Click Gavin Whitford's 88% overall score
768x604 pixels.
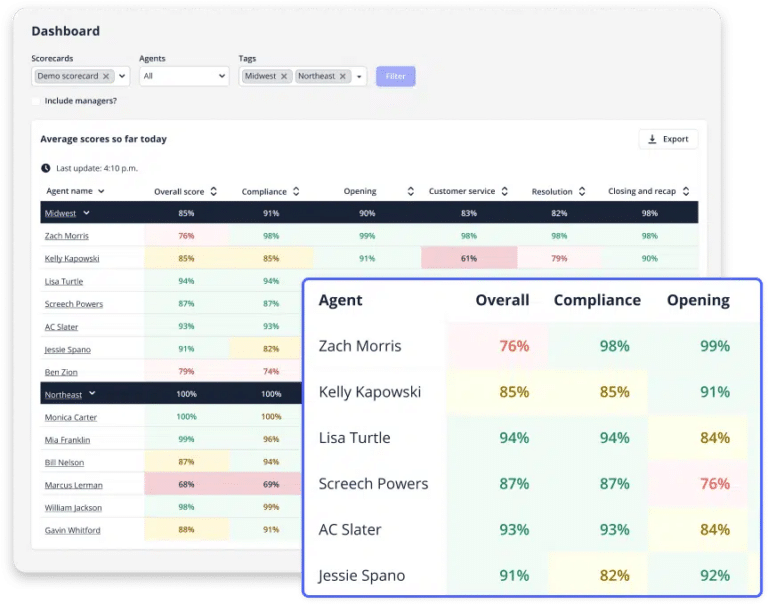[186, 530]
